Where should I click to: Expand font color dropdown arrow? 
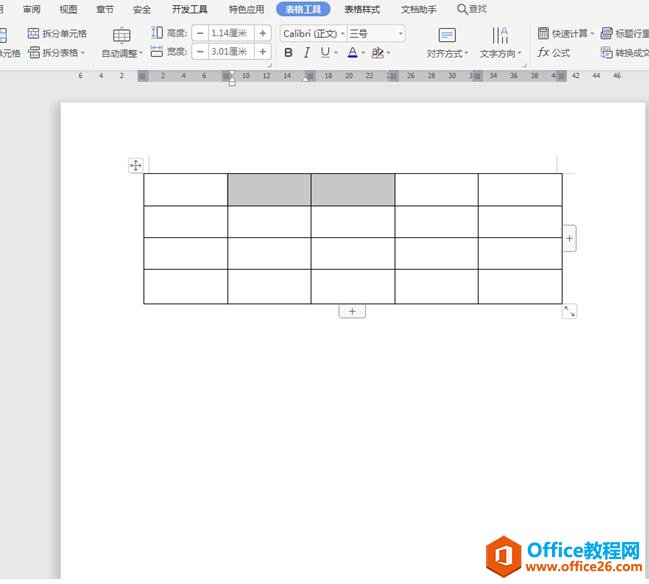(363, 53)
